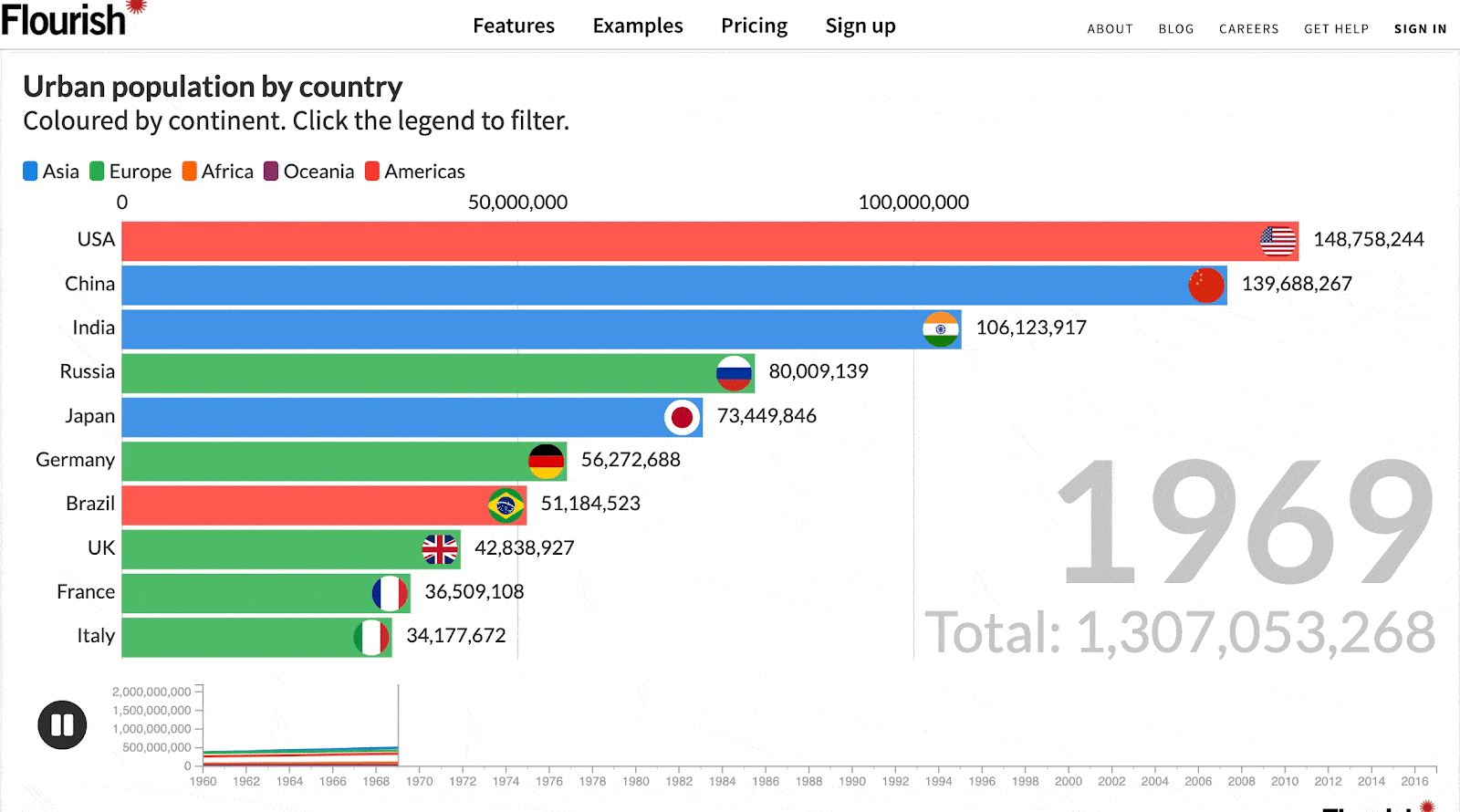Open the Examples page

pos(638,26)
